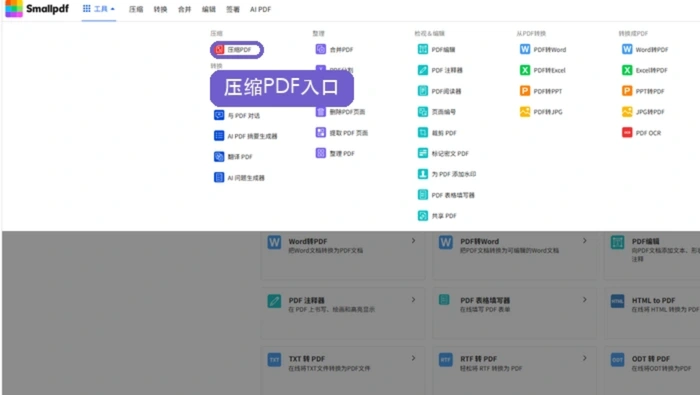
Task: Open PDF转Word in the tools dropdown menu
Action: pyautogui.click(x=543, y=49)
